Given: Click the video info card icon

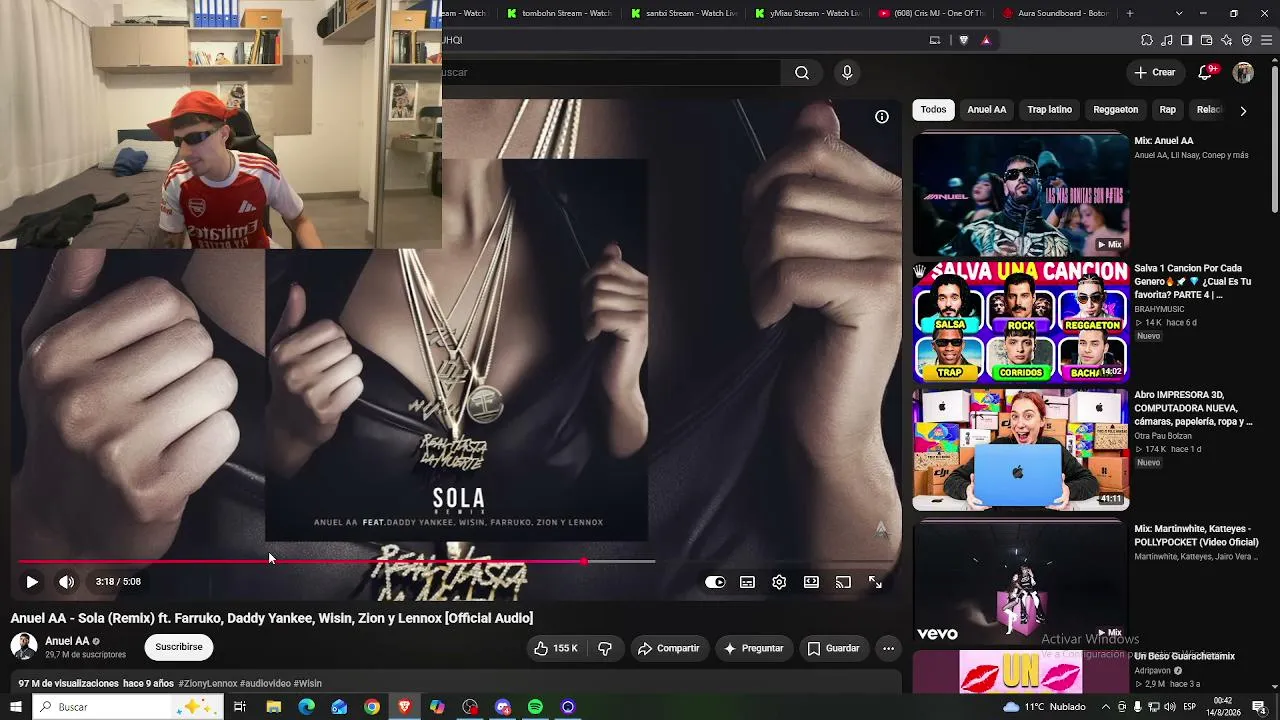Looking at the screenshot, I should [882, 117].
